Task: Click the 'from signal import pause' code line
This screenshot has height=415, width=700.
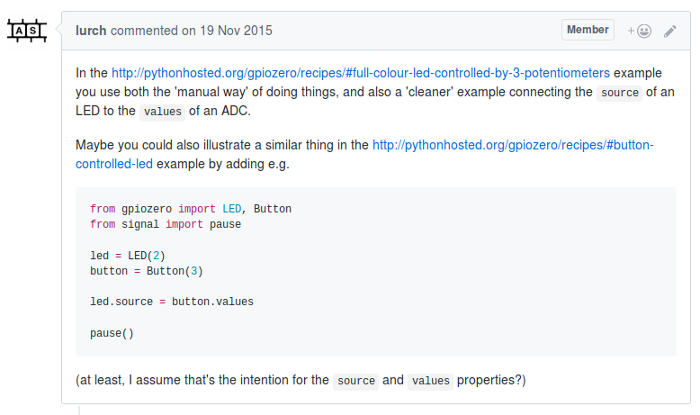Action: click(165, 224)
